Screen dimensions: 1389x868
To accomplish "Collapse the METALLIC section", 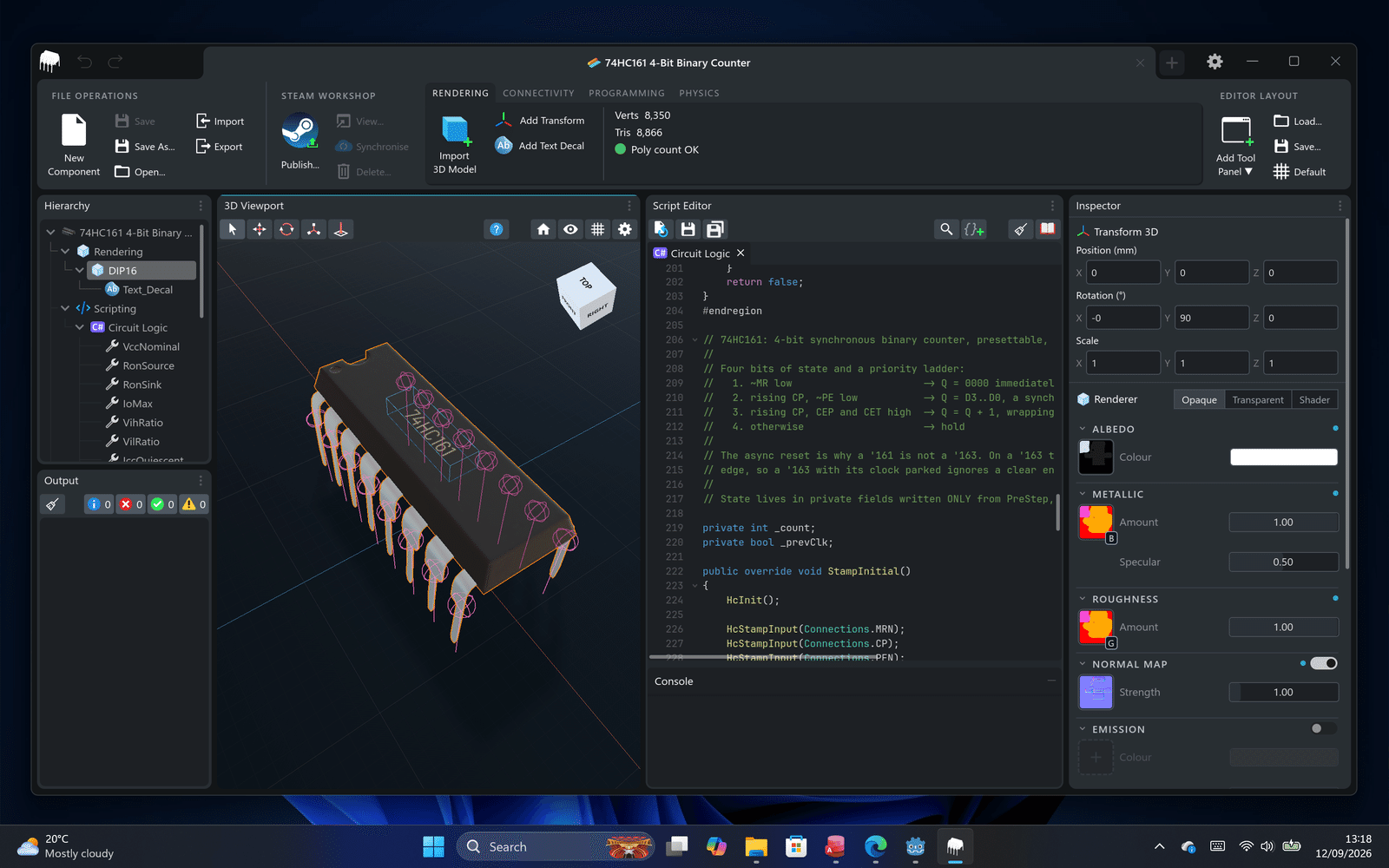I will click(1083, 494).
